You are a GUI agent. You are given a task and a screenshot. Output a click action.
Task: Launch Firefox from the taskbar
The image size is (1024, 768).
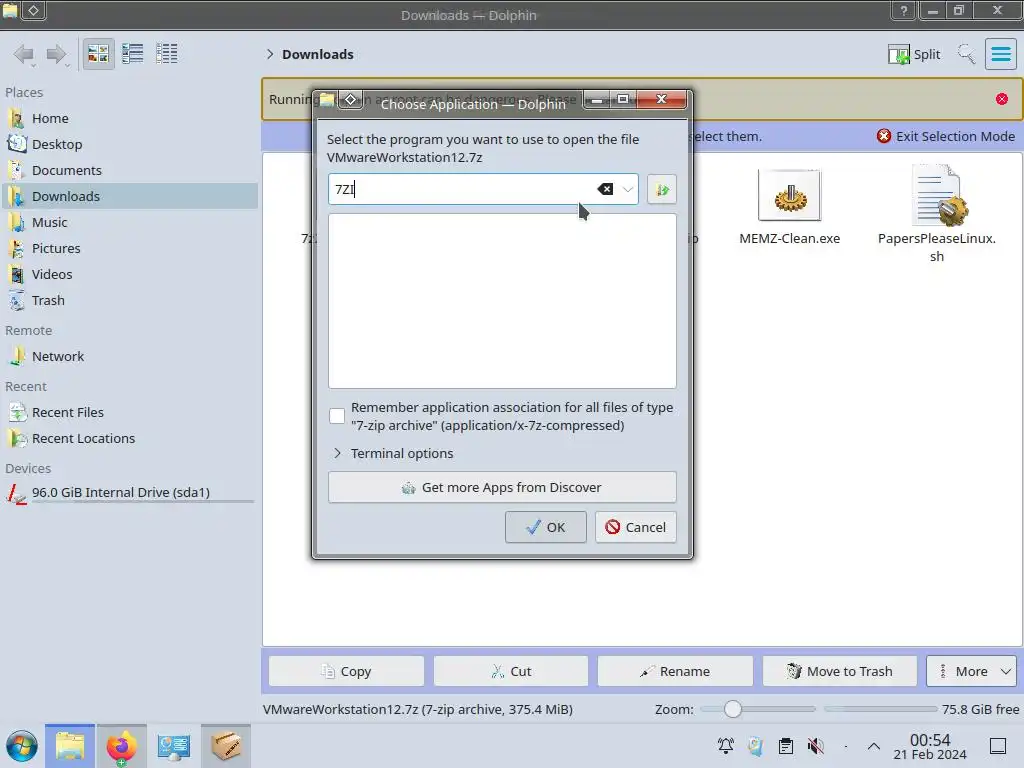click(x=121, y=746)
